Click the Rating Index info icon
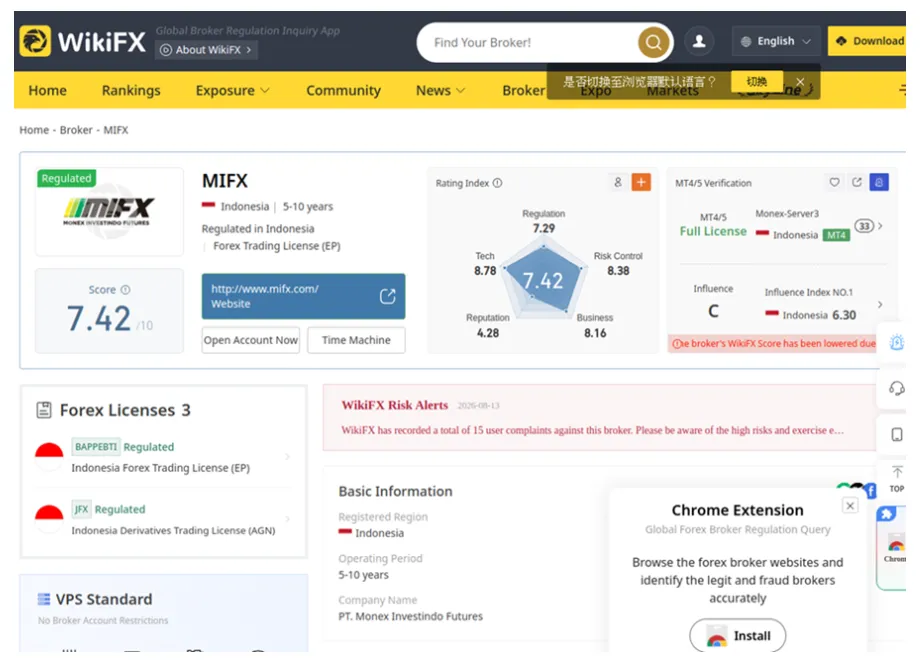 pos(498,183)
